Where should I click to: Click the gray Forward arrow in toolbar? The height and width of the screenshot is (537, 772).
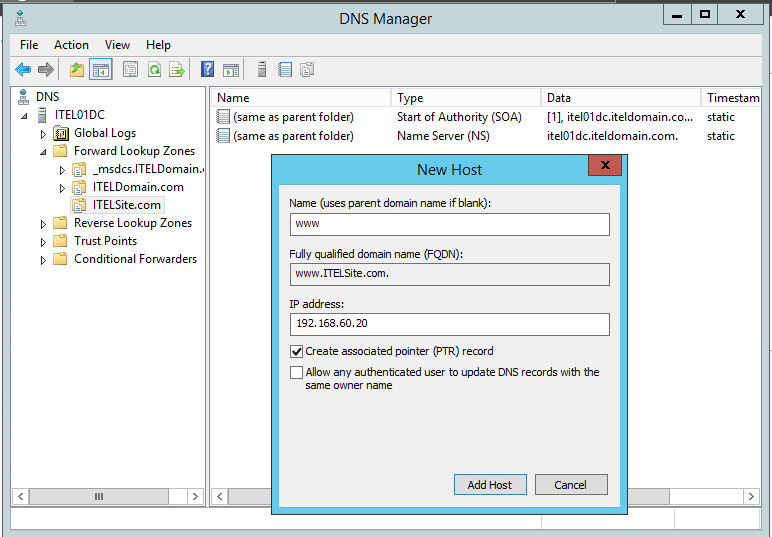pos(46,70)
